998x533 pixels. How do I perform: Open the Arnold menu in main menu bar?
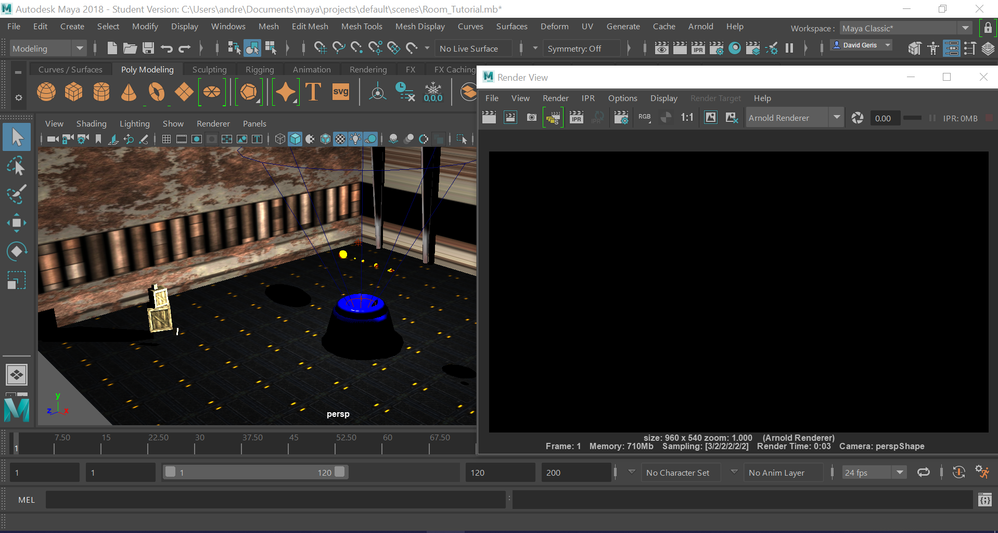(700, 27)
